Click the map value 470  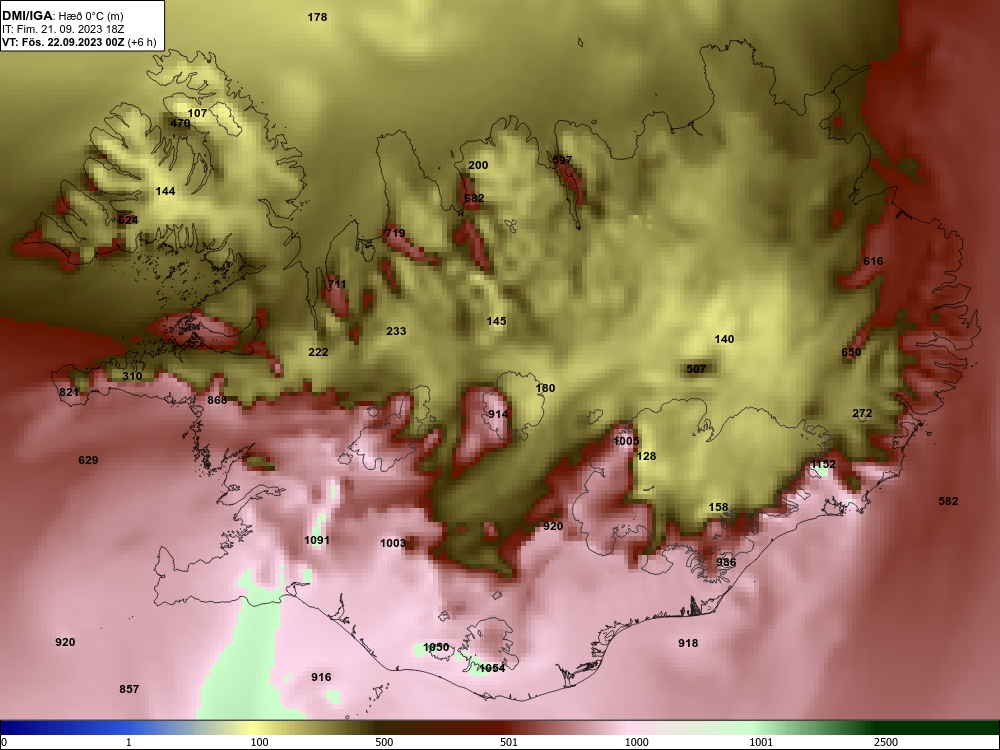[180, 123]
